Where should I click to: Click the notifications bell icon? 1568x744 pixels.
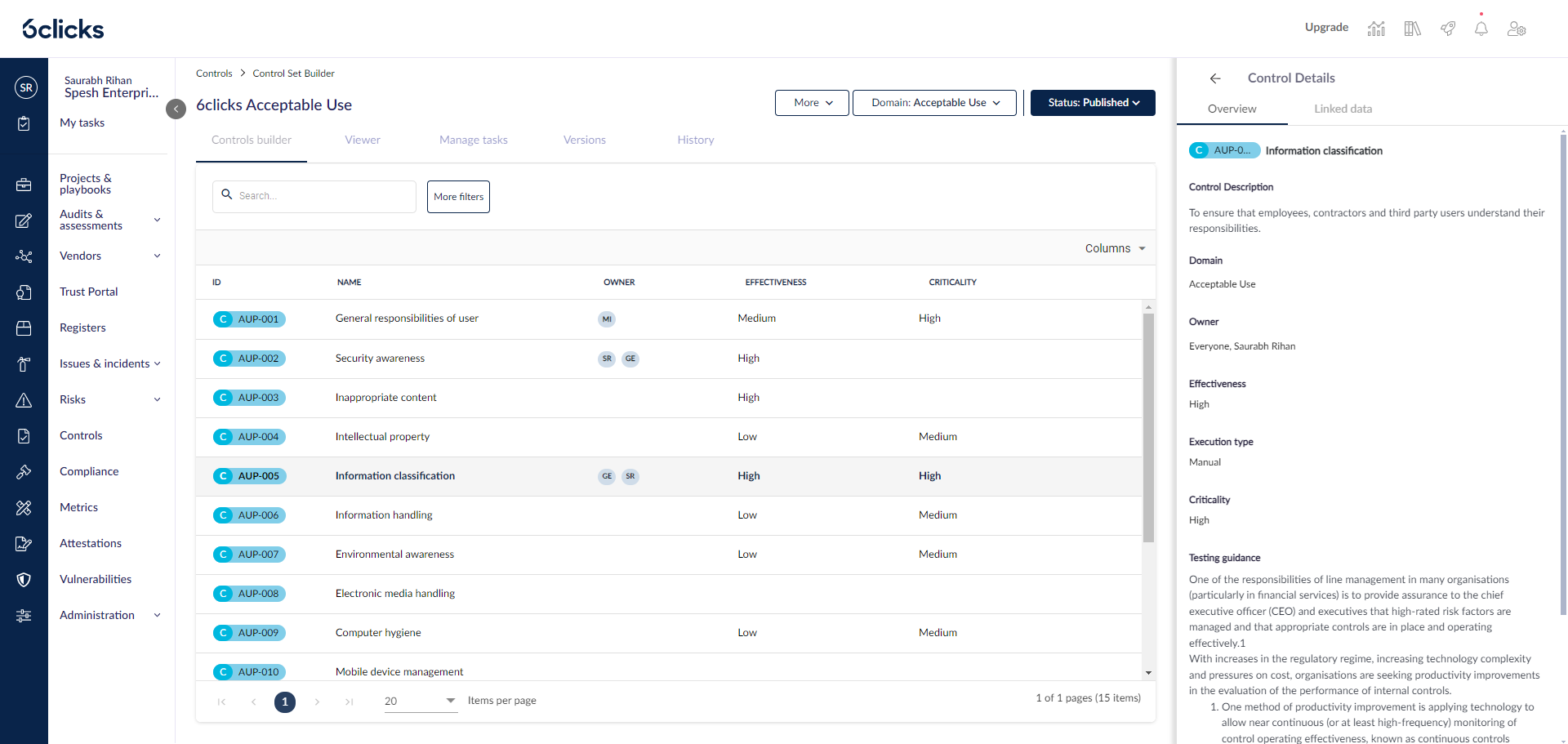[x=1481, y=29]
